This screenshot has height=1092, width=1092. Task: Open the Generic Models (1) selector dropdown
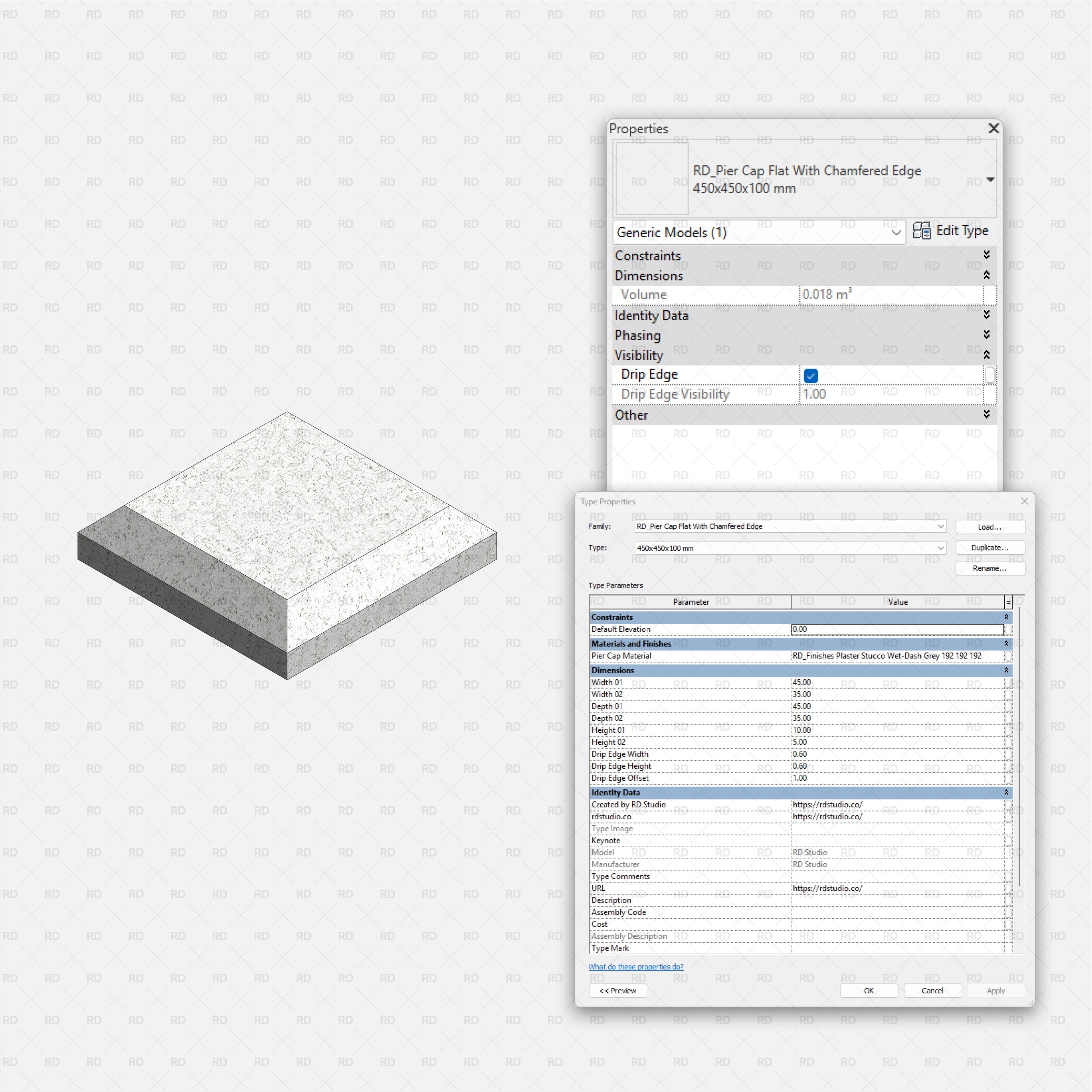(896, 232)
